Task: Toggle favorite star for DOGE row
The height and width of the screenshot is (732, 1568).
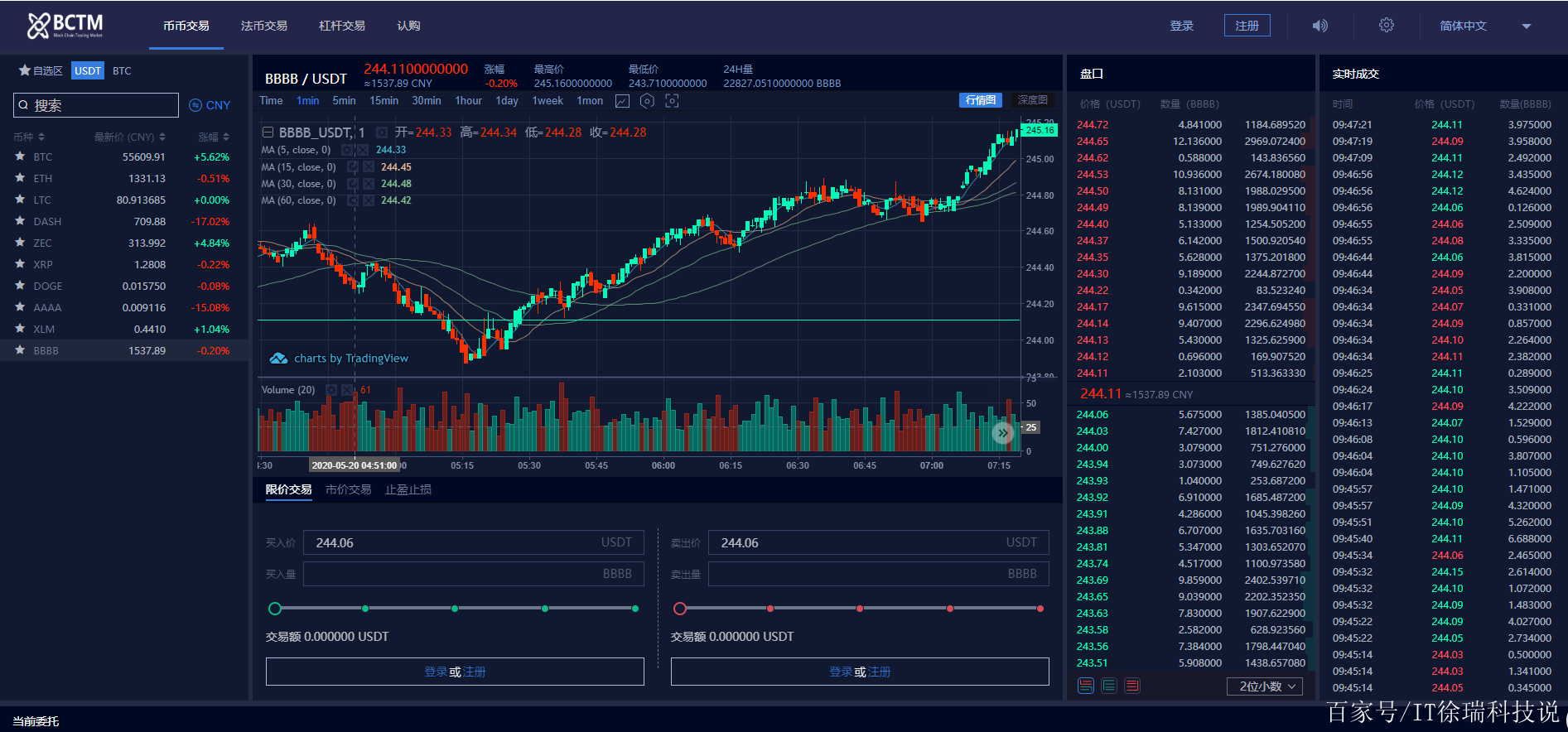Action: point(20,286)
